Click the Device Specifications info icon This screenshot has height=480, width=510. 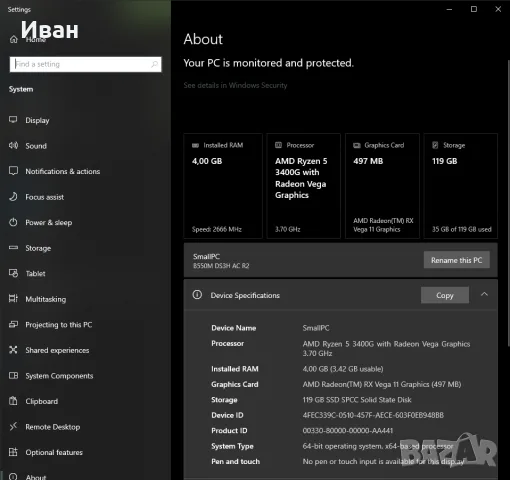[197, 295]
